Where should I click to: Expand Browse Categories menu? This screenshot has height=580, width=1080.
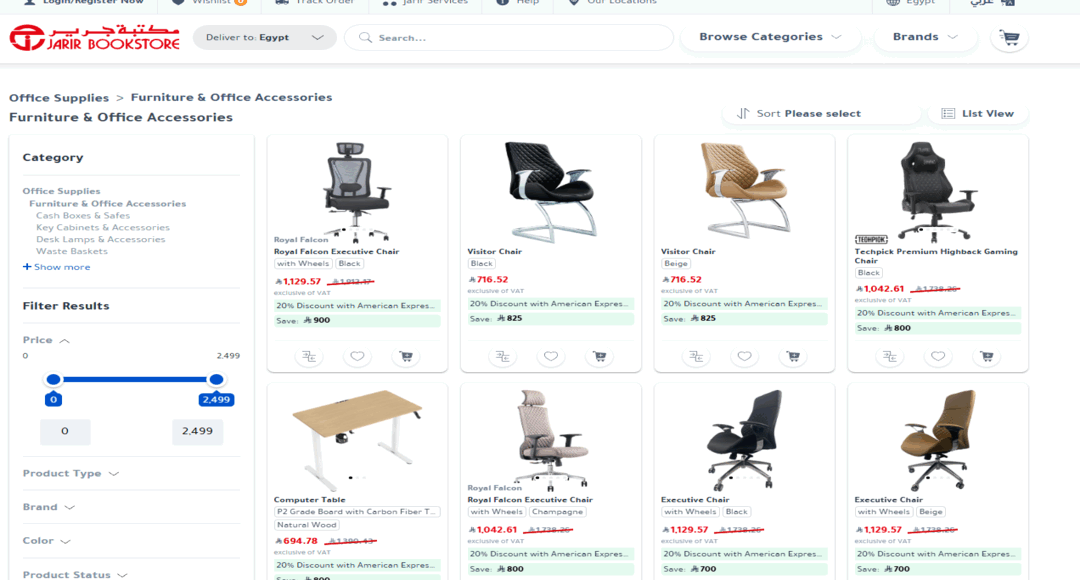[x=770, y=37]
